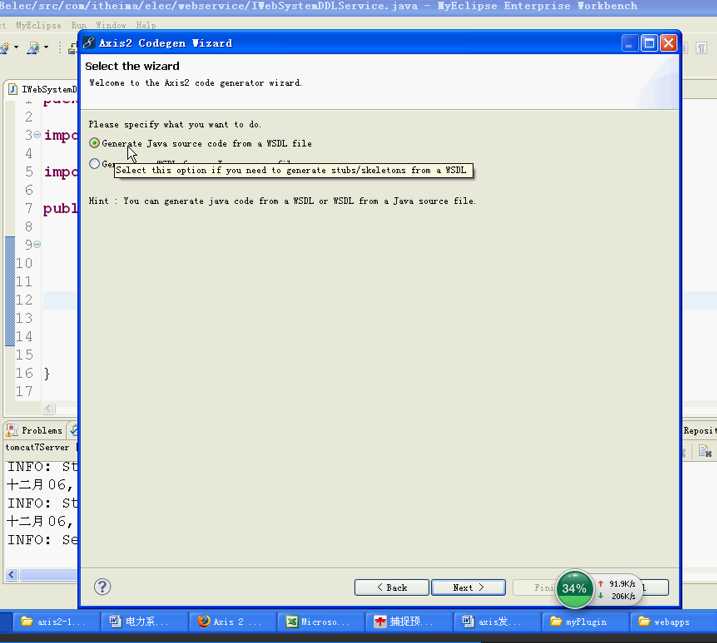717x643 pixels.
Task: Select Generate Java source code from WSDL radio
Action: click(94, 143)
